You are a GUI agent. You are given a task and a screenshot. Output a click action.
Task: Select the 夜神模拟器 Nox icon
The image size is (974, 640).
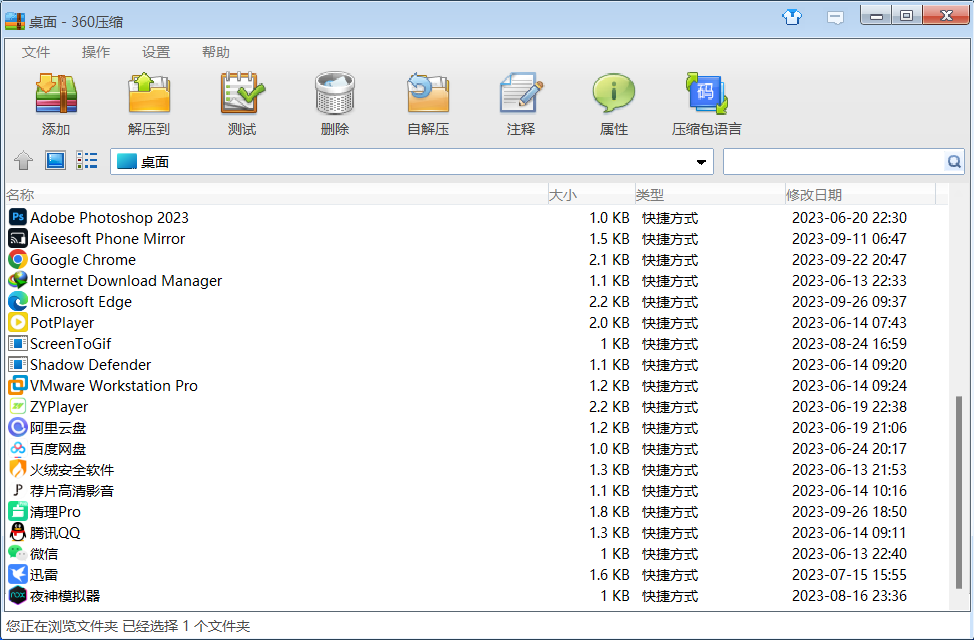[x=18, y=596]
